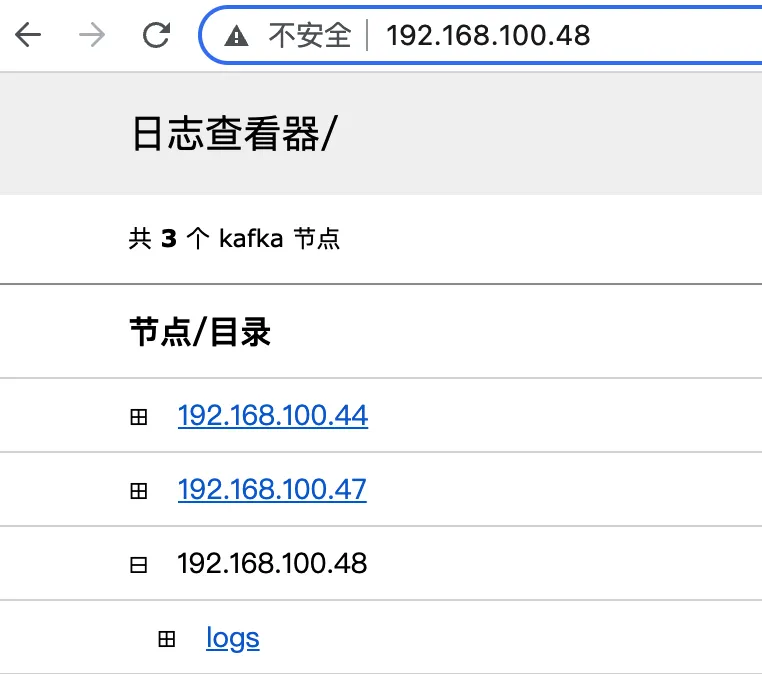Viewport: 762px width, 674px height.
Task: Select the 192.168.100.48 node label in tree
Action: pos(272,563)
